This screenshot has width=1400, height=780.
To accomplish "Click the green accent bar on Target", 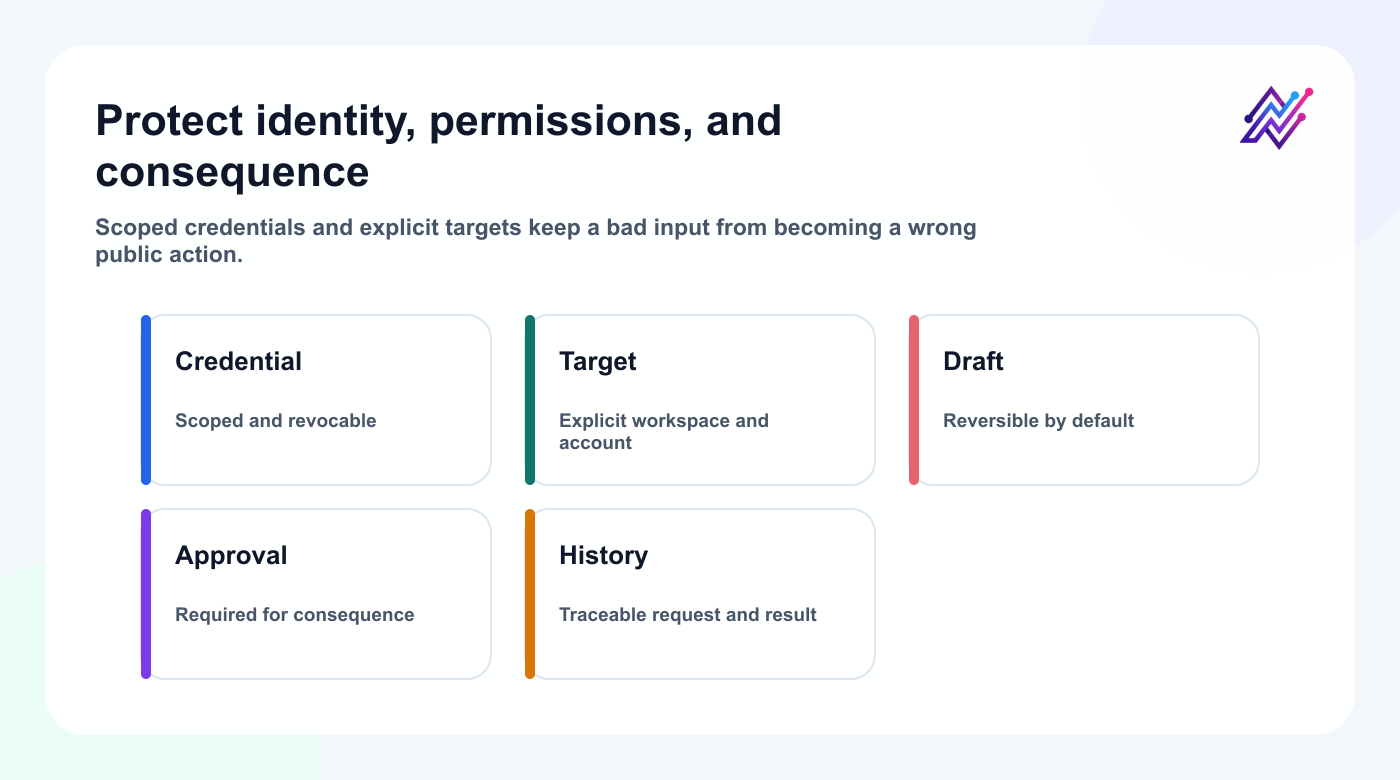I will click(530, 400).
